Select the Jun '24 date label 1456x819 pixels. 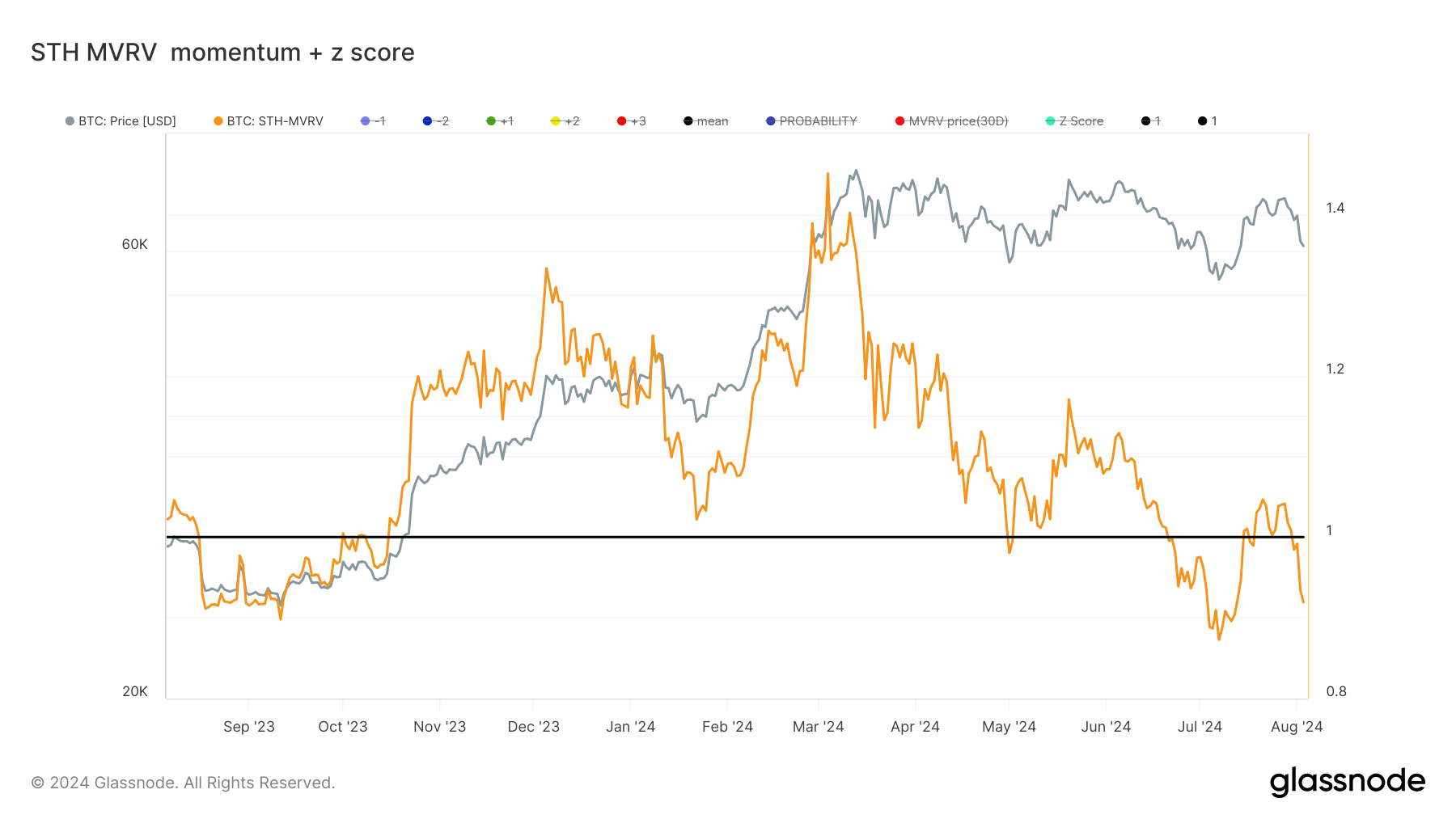(x=1107, y=727)
